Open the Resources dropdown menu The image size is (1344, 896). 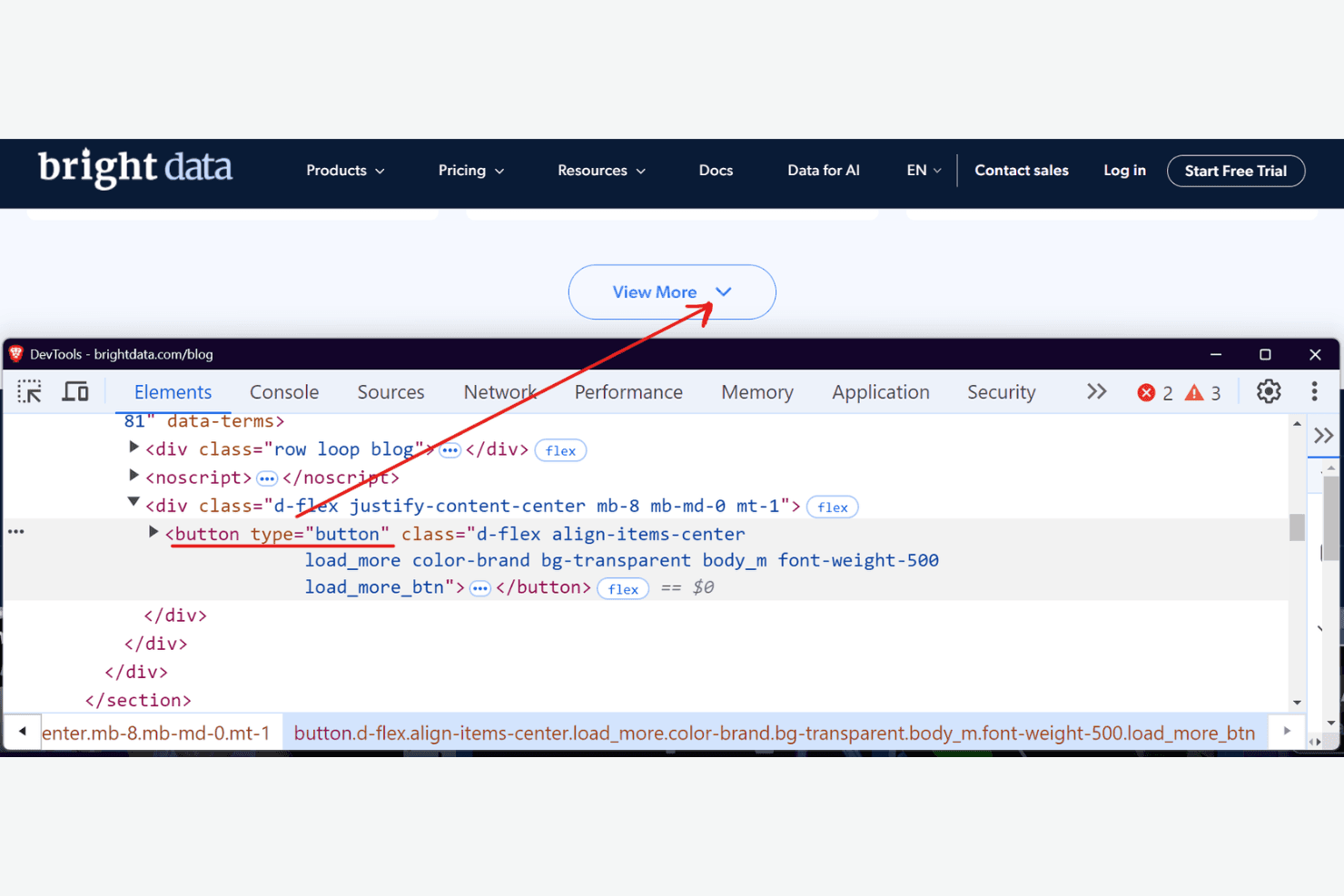[x=601, y=171]
